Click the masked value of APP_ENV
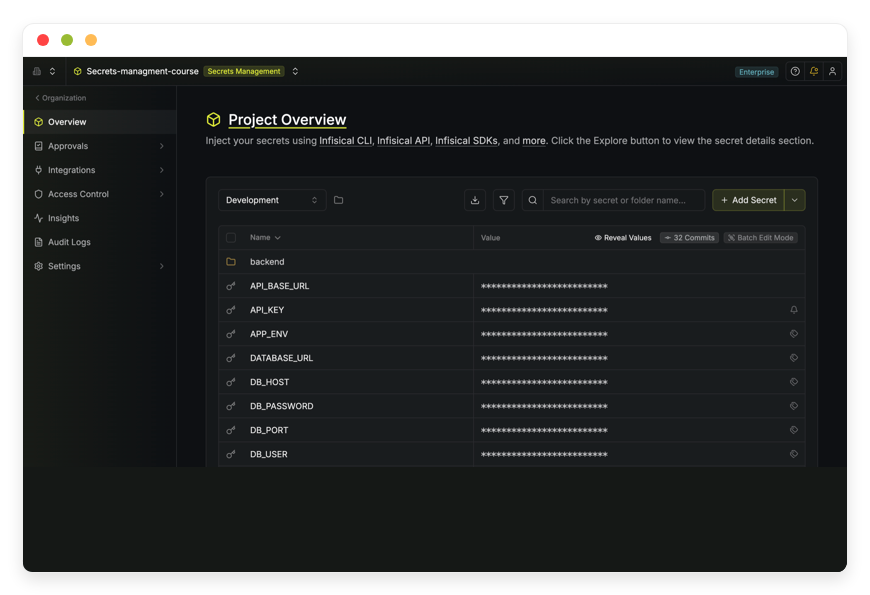 [x=544, y=334]
